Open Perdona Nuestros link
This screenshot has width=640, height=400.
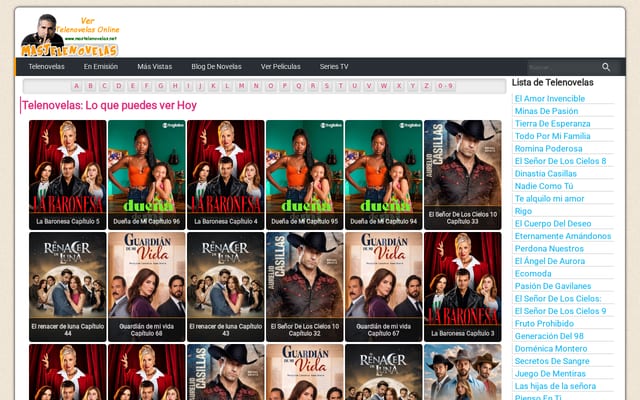pyautogui.click(x=549, y=249)
